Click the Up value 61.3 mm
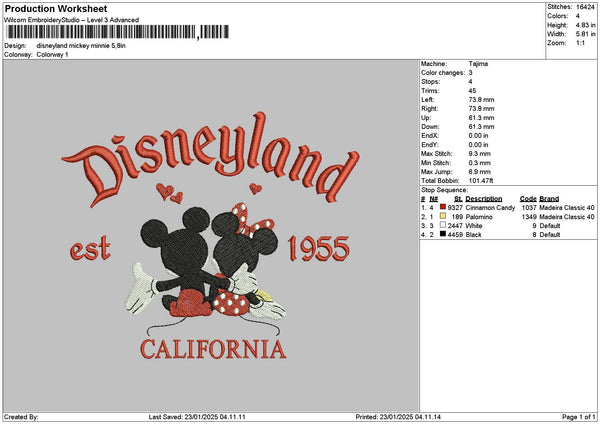The width and height of the screenshot is (600, 424). (x=481, y=118)
